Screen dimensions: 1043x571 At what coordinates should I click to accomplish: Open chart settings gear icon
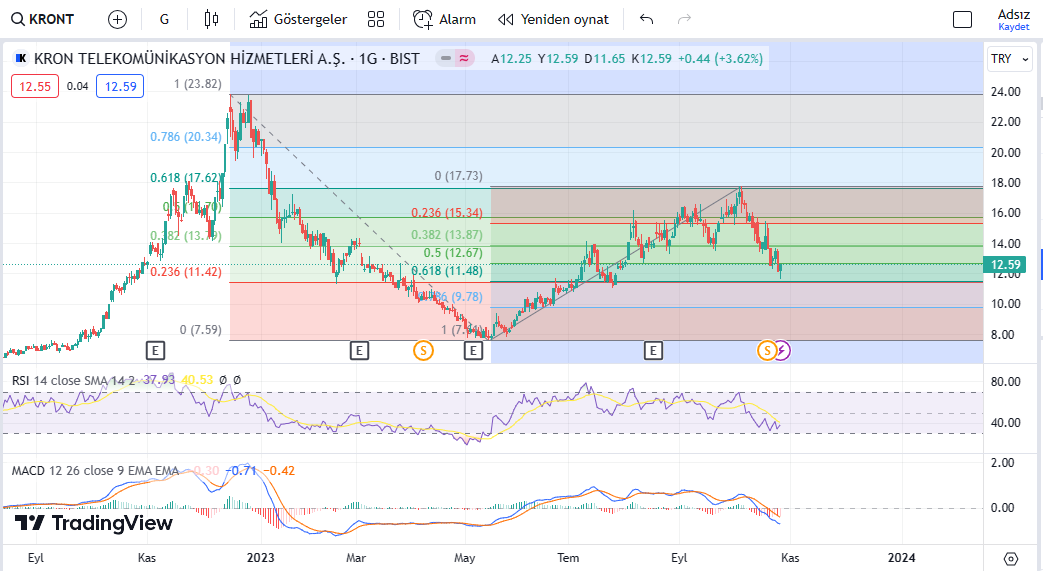(x=1010, y=558)
